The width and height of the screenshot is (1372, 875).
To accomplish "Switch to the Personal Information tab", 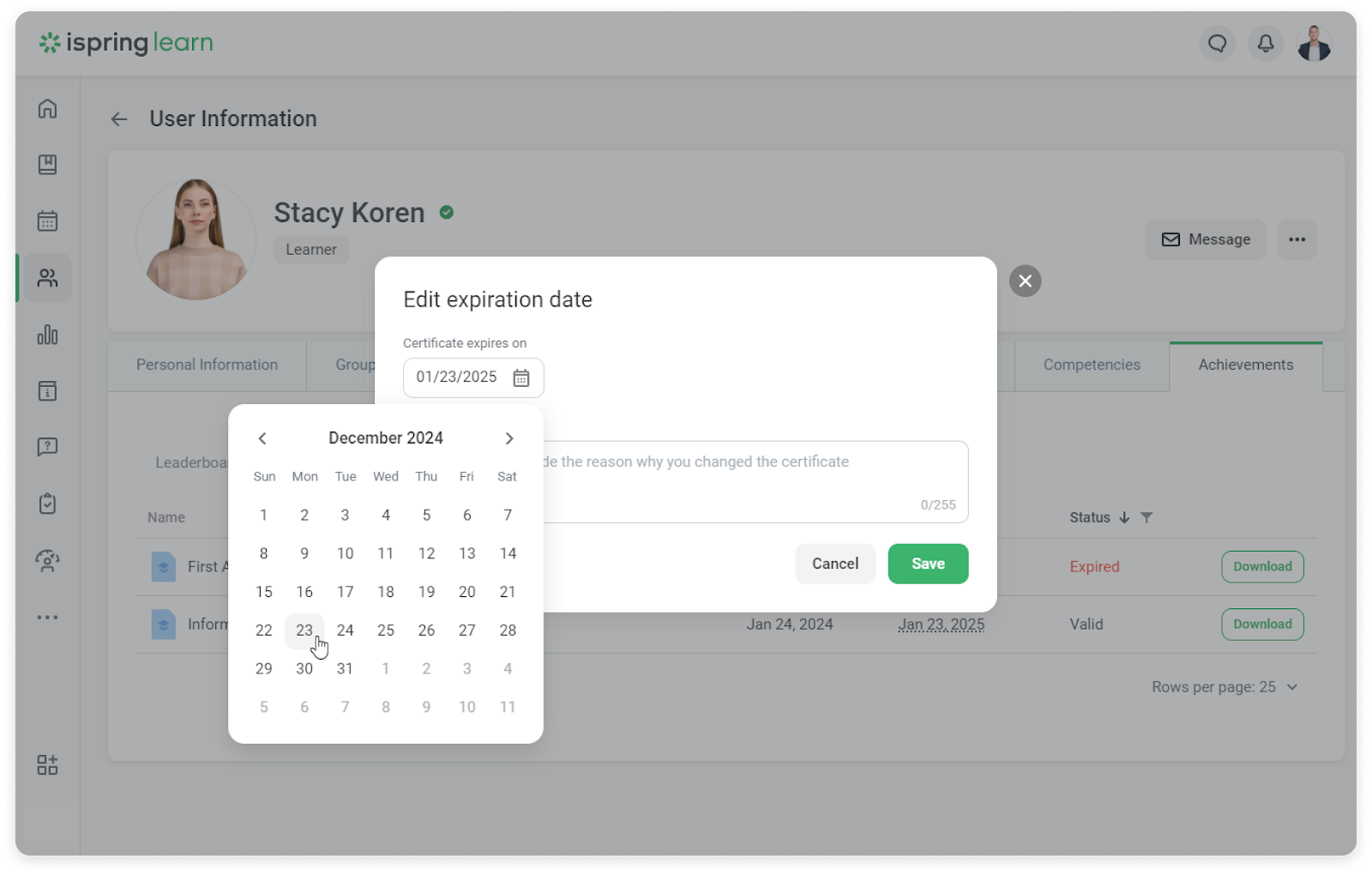I will 207,365.
